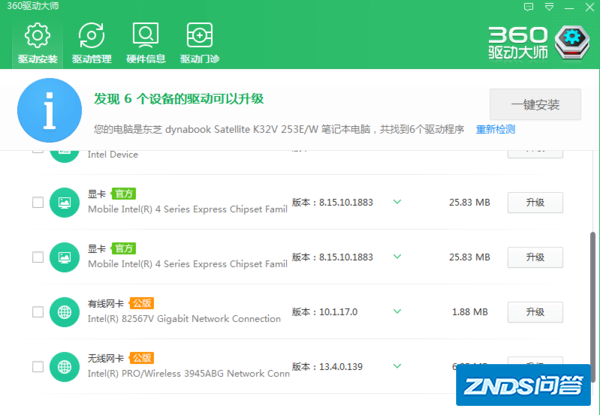Expand version dropdown for 10.1.17.0

coord(397,311)
